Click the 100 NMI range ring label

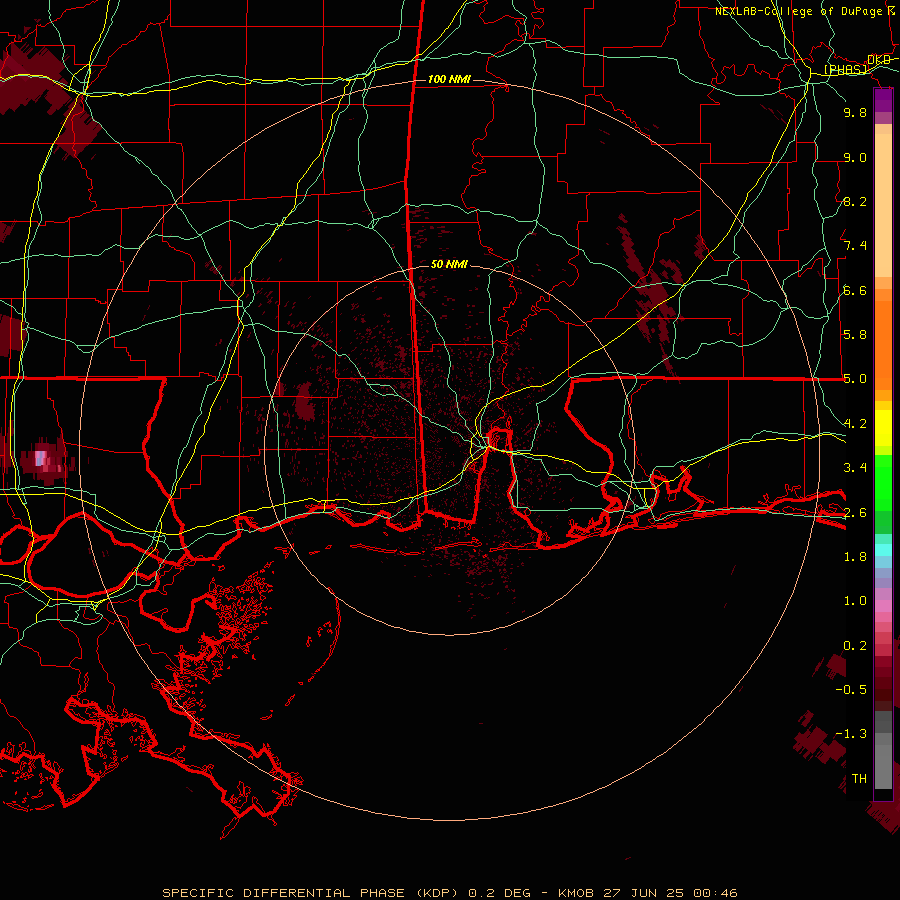coord(449,79)
